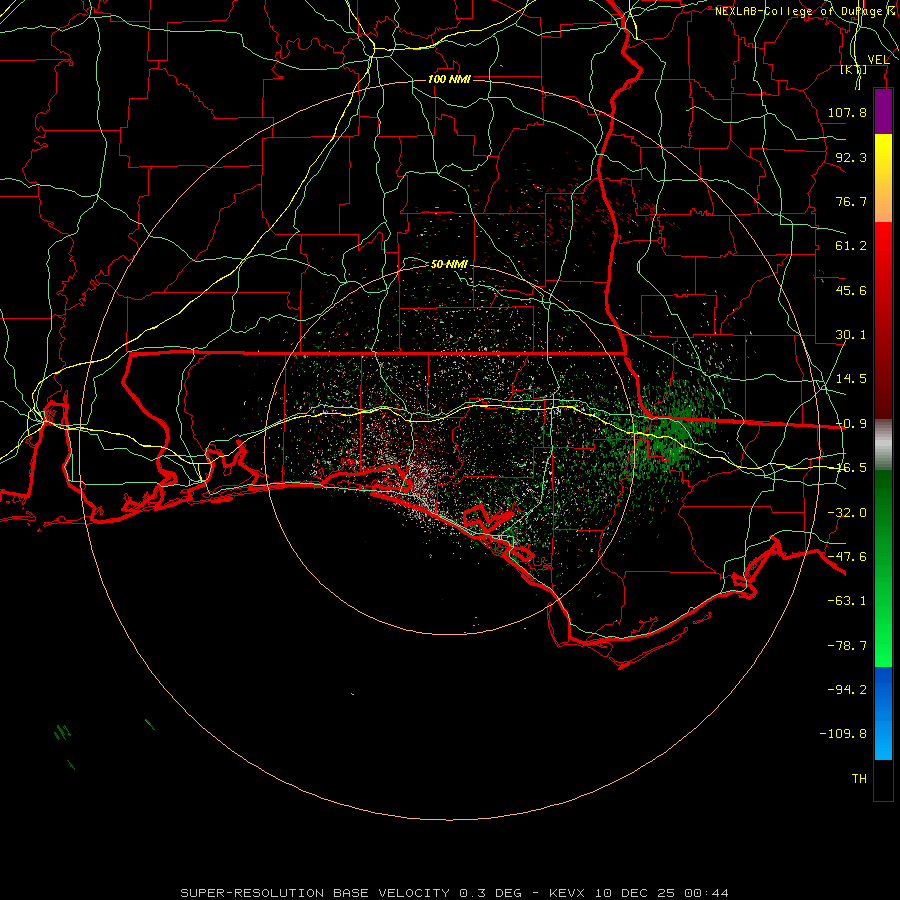Screen dimensions: 900x900
Task: Click the [KT] units label
Action: tap(854, 70)
